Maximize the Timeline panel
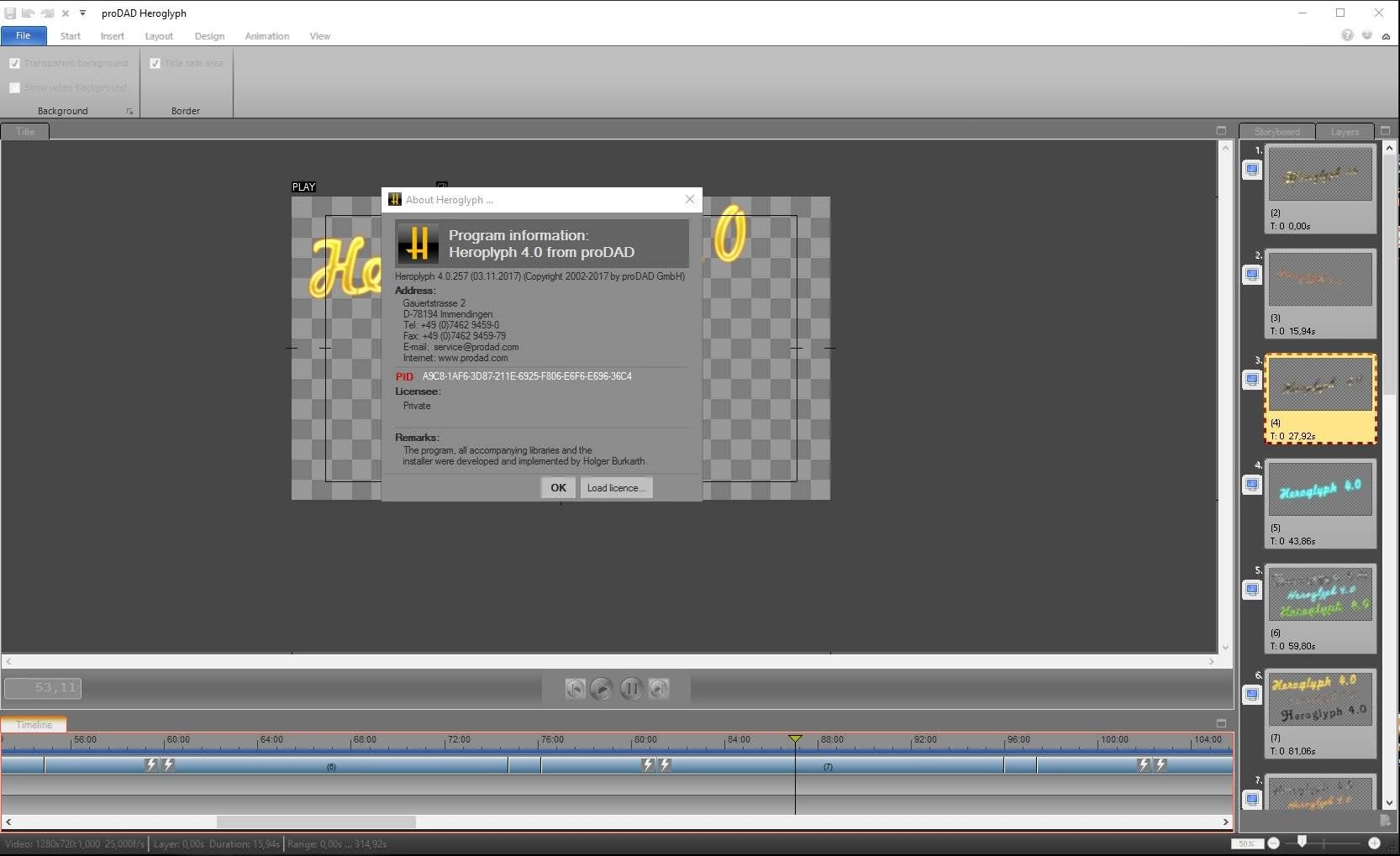 (x=1221, y=723)
